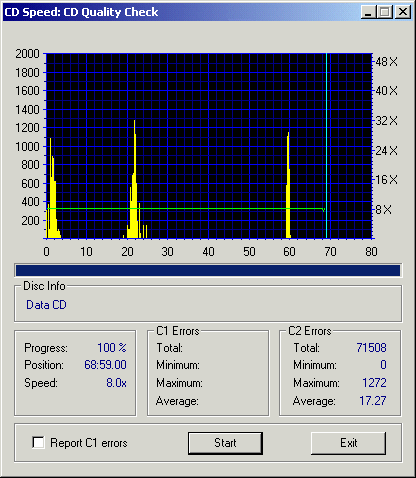Click the Position value 68:59.00
Screen dimensions: 416x478
coord(105,365)
